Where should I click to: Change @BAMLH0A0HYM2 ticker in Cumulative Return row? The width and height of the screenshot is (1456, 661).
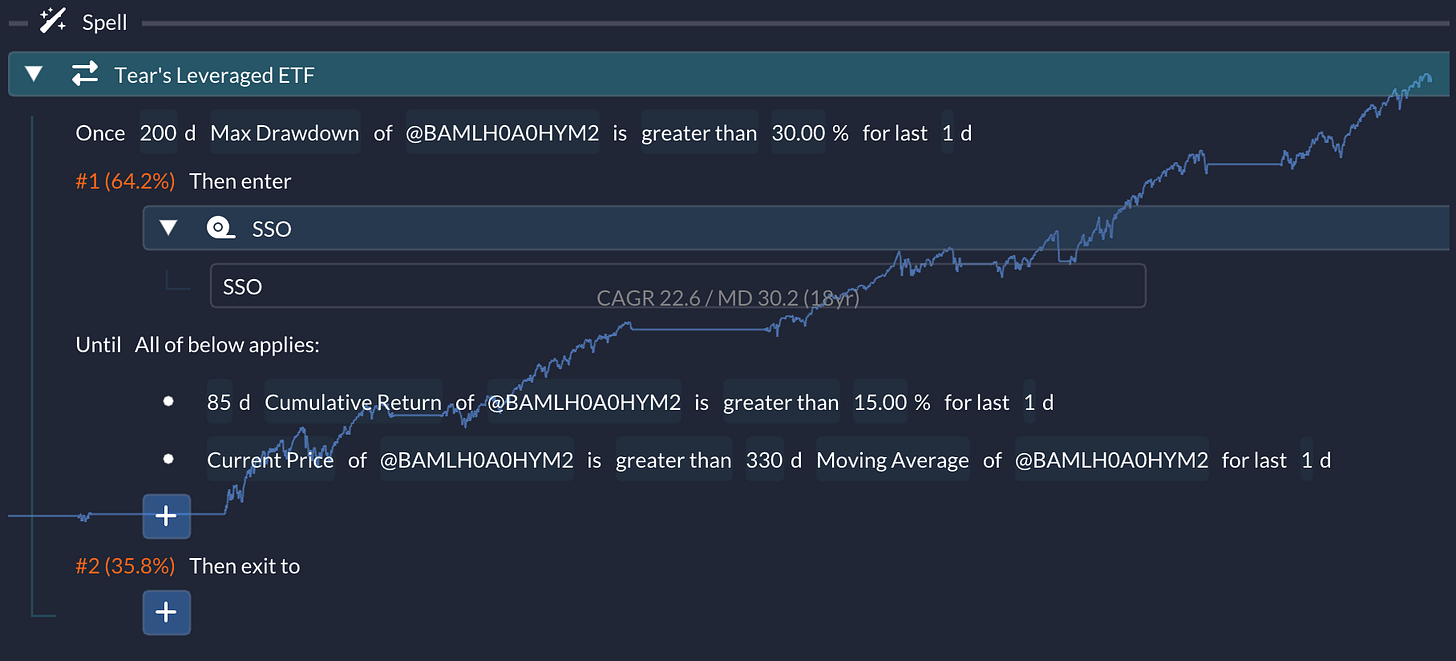click(584, 402)
